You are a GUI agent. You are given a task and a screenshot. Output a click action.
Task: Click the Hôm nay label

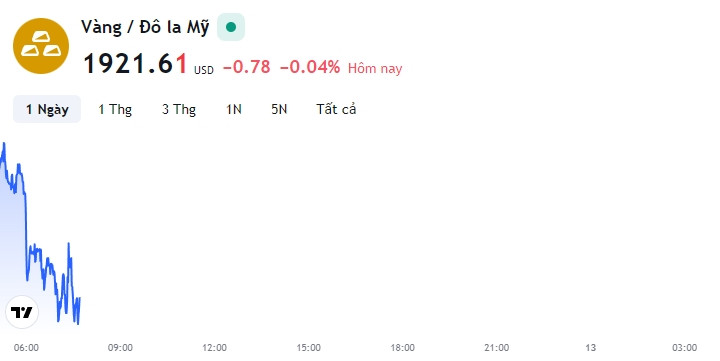pyautogui.click(x=375, y=68)
